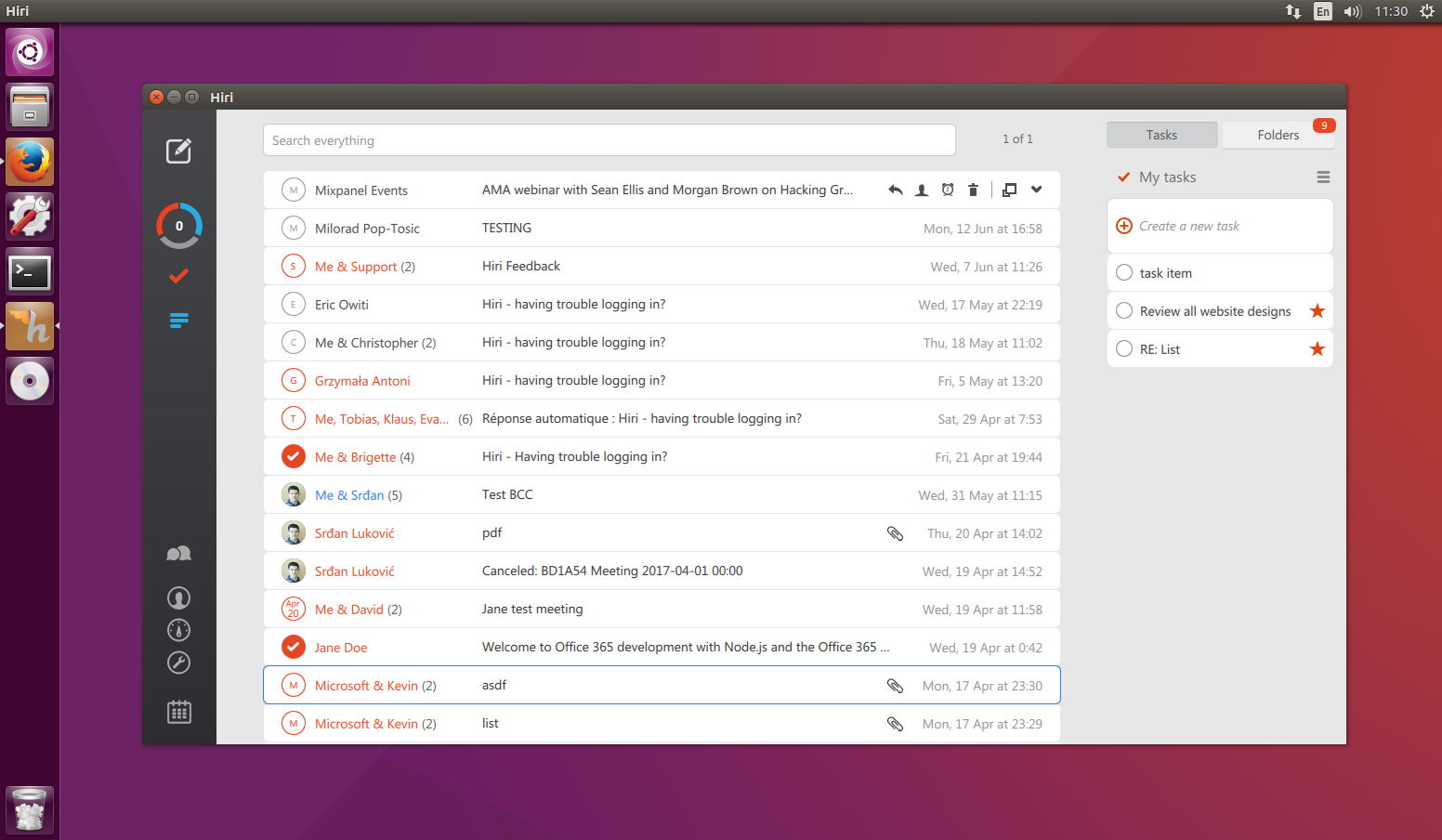Delete the Mixpanel Events email
This screenshot has height=840, width=1442.
(x=973, y=190)
